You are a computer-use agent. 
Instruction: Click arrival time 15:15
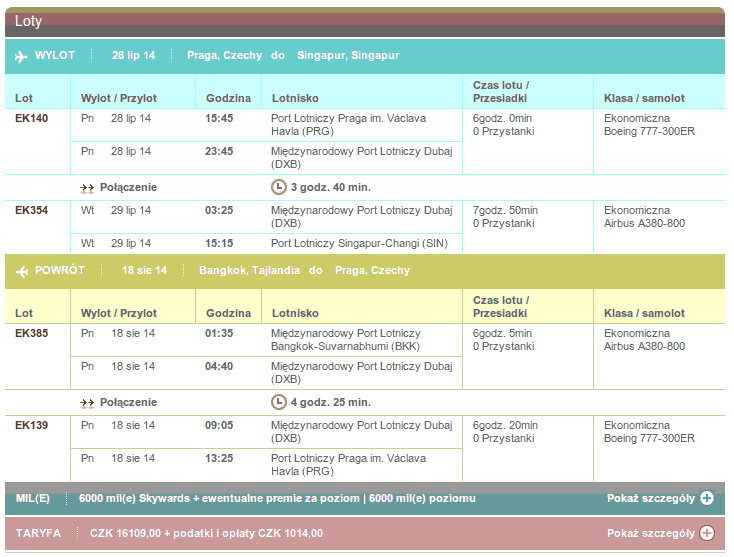(219, 243)
